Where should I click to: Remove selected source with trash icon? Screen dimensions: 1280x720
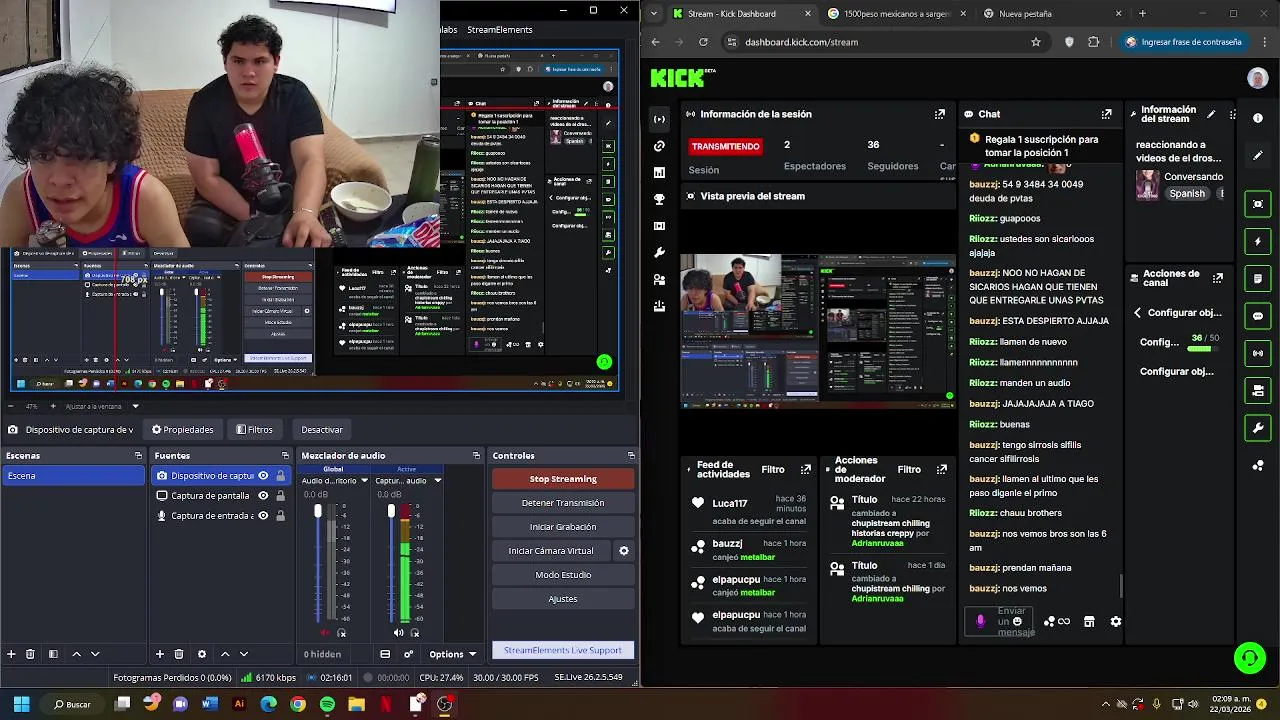click(179, 654)
